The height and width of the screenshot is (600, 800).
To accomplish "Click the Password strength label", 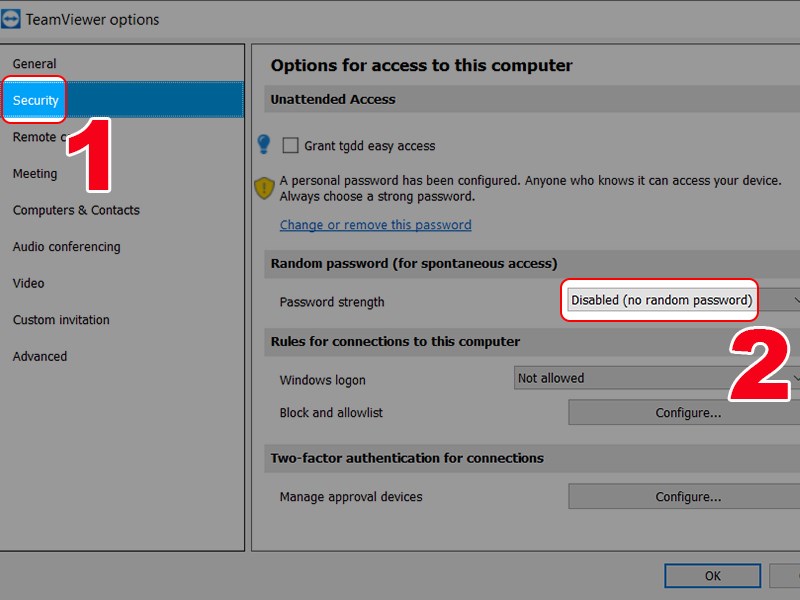I will pyautogui.click(x=332, y=302).
